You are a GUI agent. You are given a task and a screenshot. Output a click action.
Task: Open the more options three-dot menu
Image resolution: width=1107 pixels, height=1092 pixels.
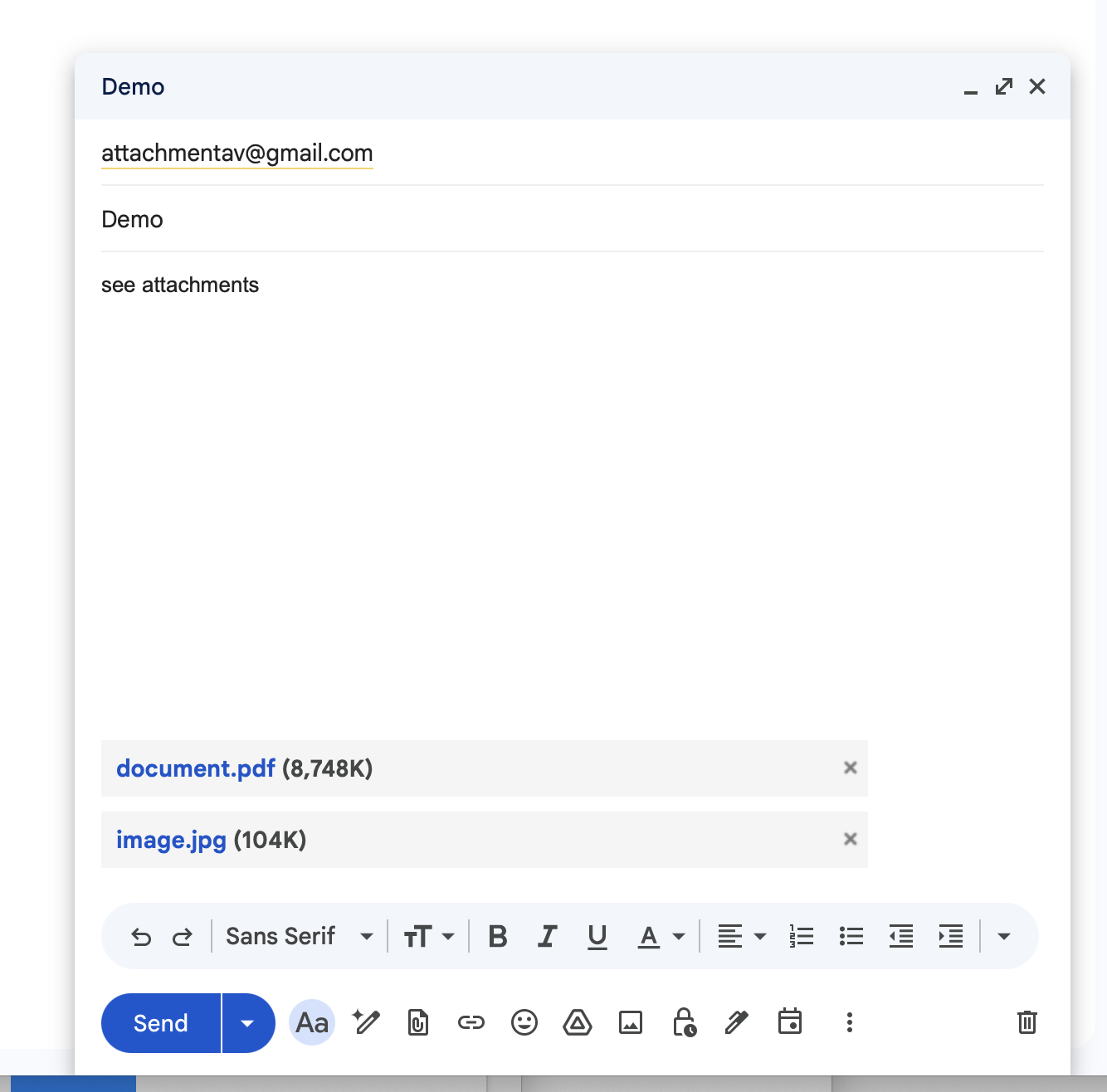(849, 1022)
